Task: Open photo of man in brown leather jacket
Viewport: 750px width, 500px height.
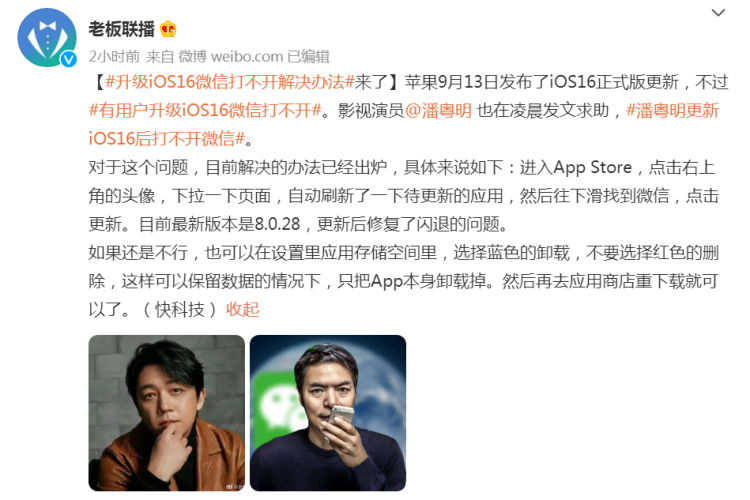Action: click(166, 413)
